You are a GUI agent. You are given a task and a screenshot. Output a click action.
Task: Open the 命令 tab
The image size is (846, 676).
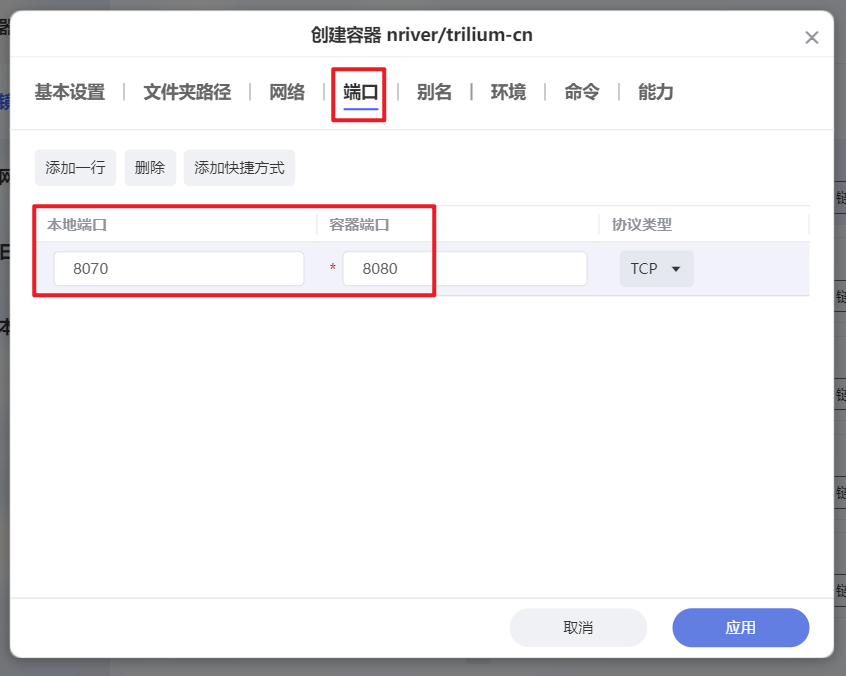click(580, 91)
